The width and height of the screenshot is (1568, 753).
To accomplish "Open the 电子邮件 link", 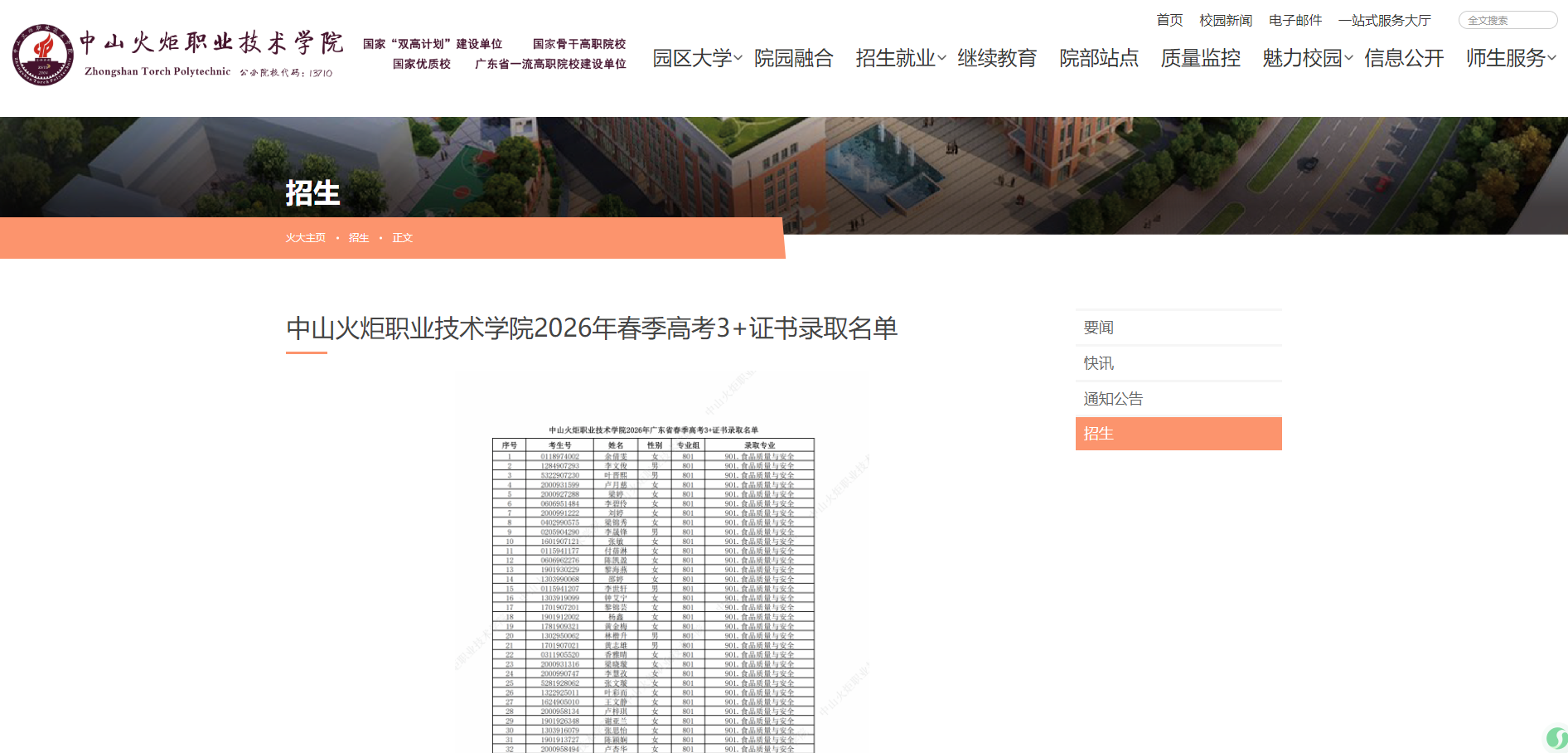I will [x=1295, y=20].
